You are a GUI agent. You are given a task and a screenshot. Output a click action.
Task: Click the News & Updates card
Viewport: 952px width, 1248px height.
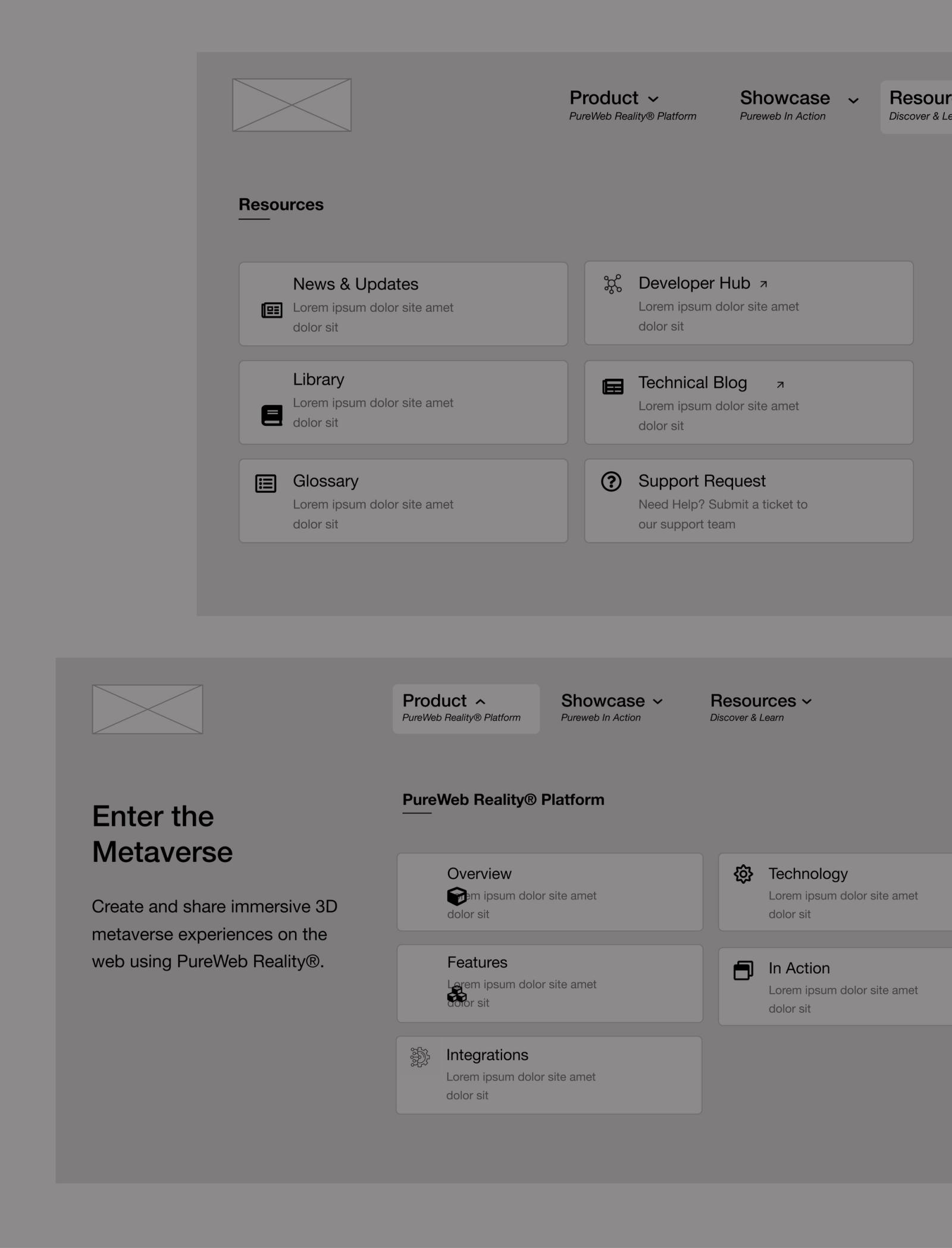tap(403, 303)
